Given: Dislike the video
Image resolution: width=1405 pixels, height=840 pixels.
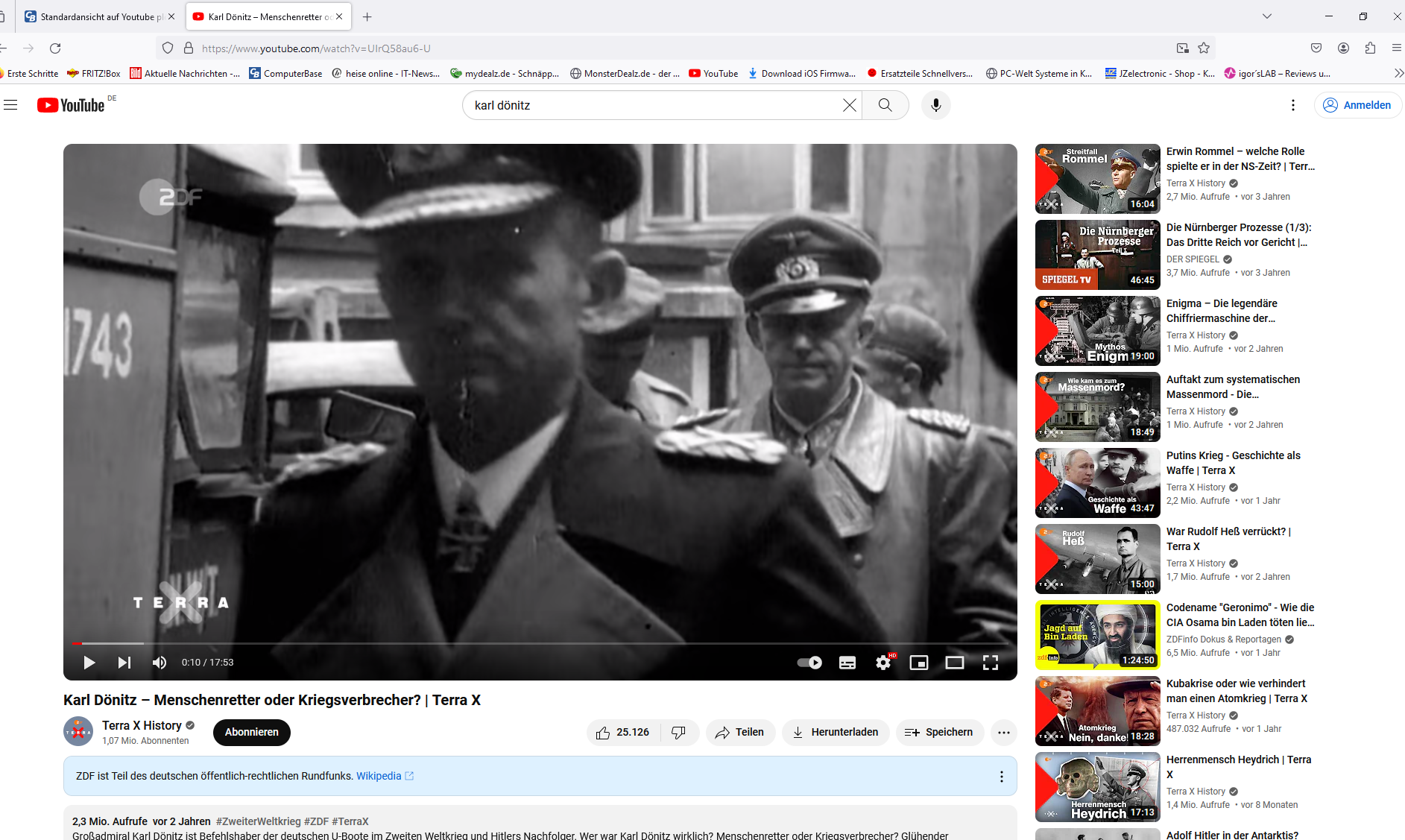Looking at the screenshot, I should click(x=679, y=733).
